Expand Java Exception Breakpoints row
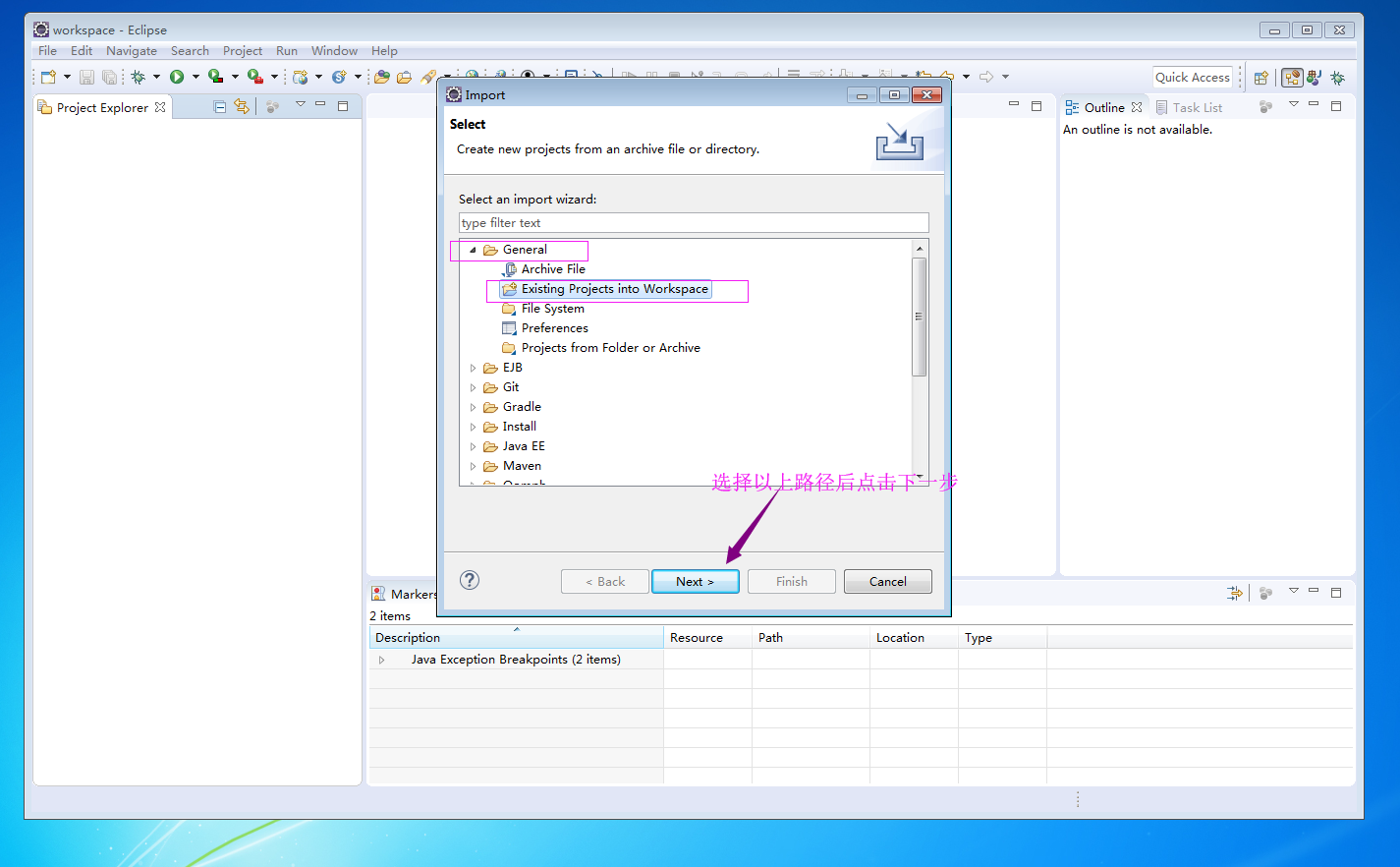The image size is (1400, 867). [x=382, y=660]
